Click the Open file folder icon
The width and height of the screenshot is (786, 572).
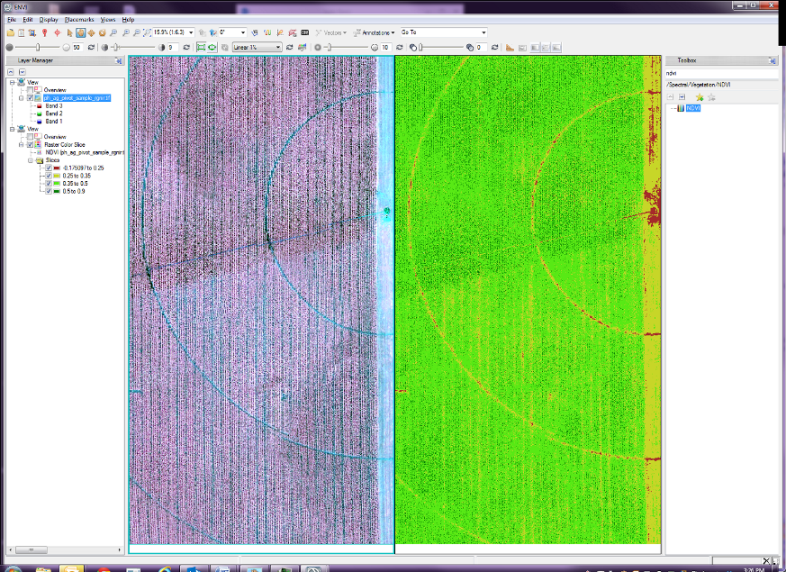click(x=9, y=32)
